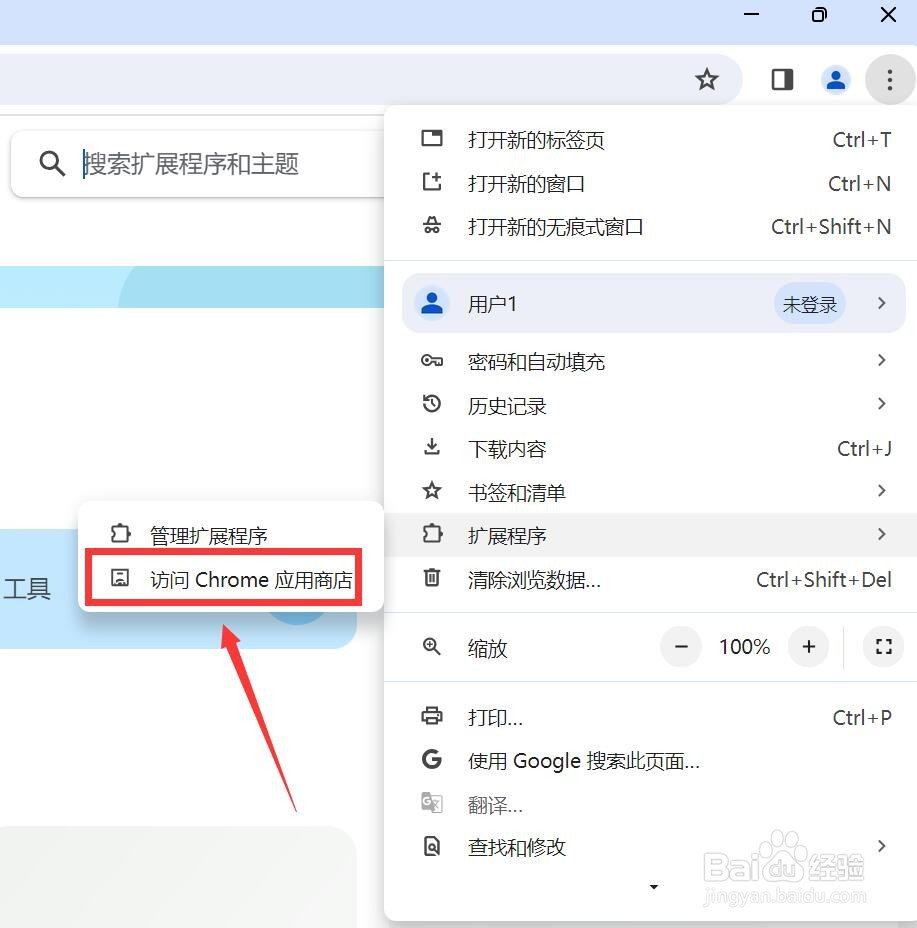The height and width of the screenshot is (928, 917).
Task: Click the printer icon beside 打印
Action: pos(431,716)
